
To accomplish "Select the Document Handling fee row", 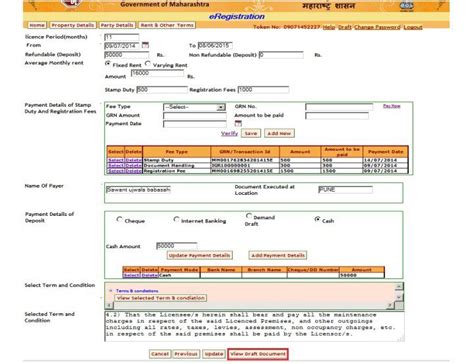I will tap(116, 166).
